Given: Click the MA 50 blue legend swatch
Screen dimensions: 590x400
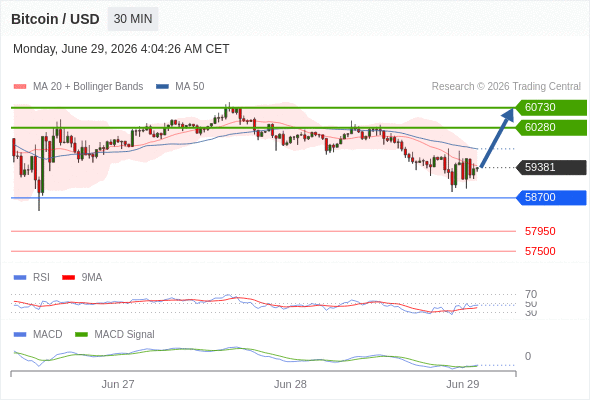Looking at the screenshot, I should click(x=162, y=87).
